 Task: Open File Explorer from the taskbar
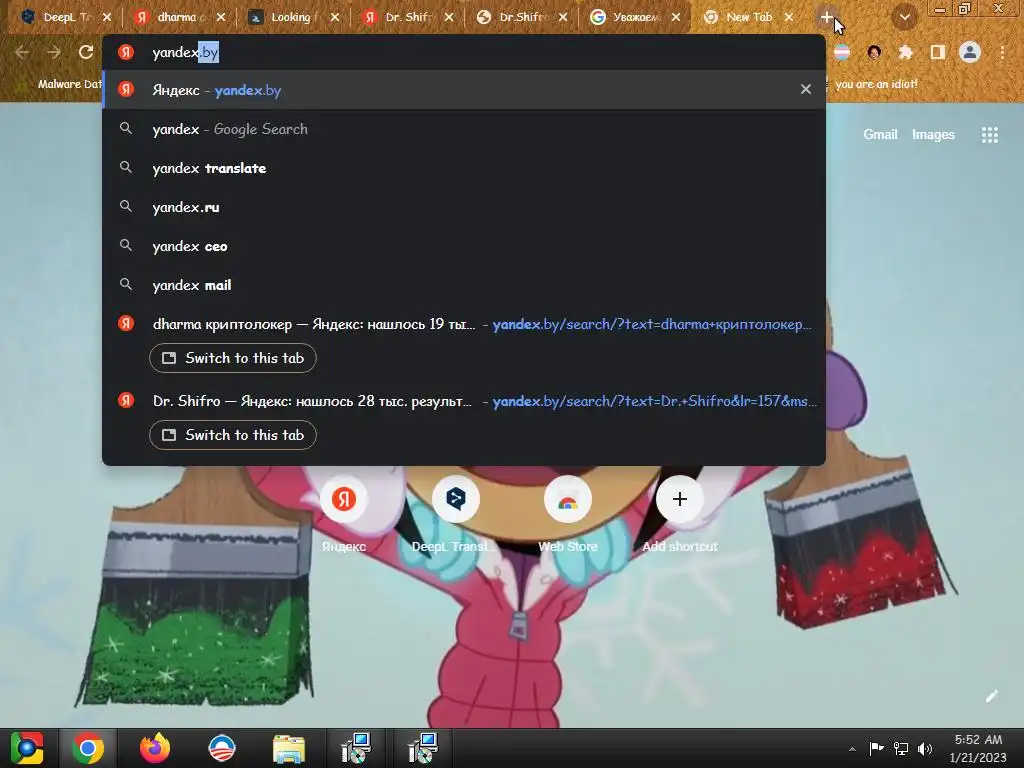[x=289, y=748]
